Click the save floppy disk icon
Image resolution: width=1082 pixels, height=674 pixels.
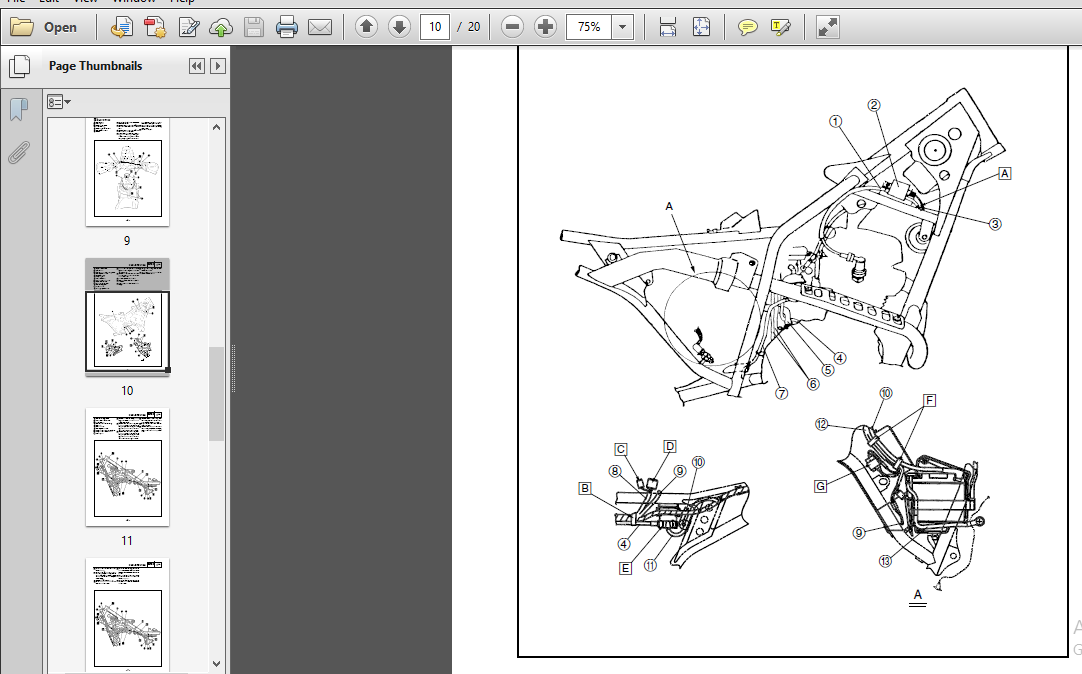(x=253, y=27)
